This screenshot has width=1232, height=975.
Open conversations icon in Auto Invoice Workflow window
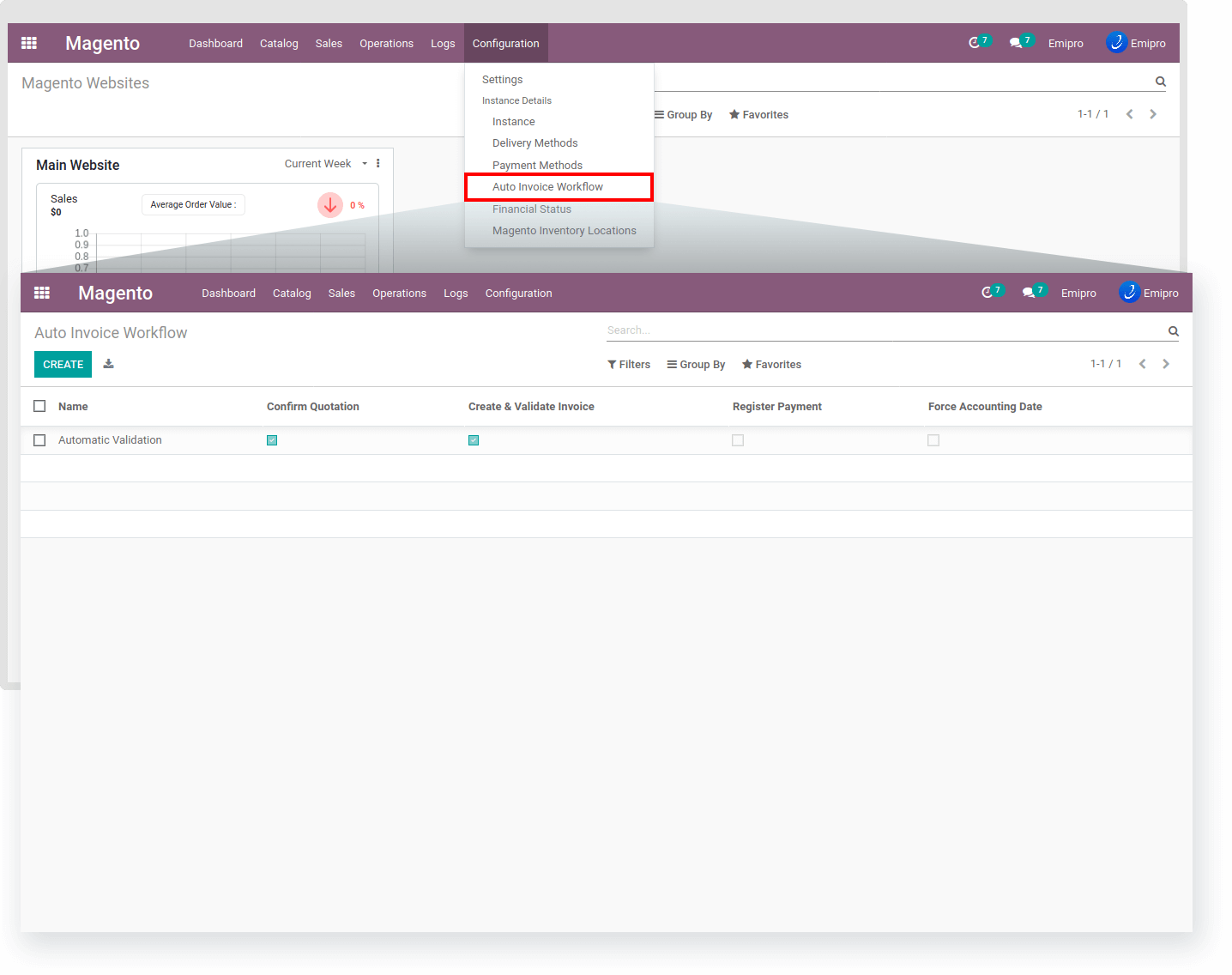1029,293
